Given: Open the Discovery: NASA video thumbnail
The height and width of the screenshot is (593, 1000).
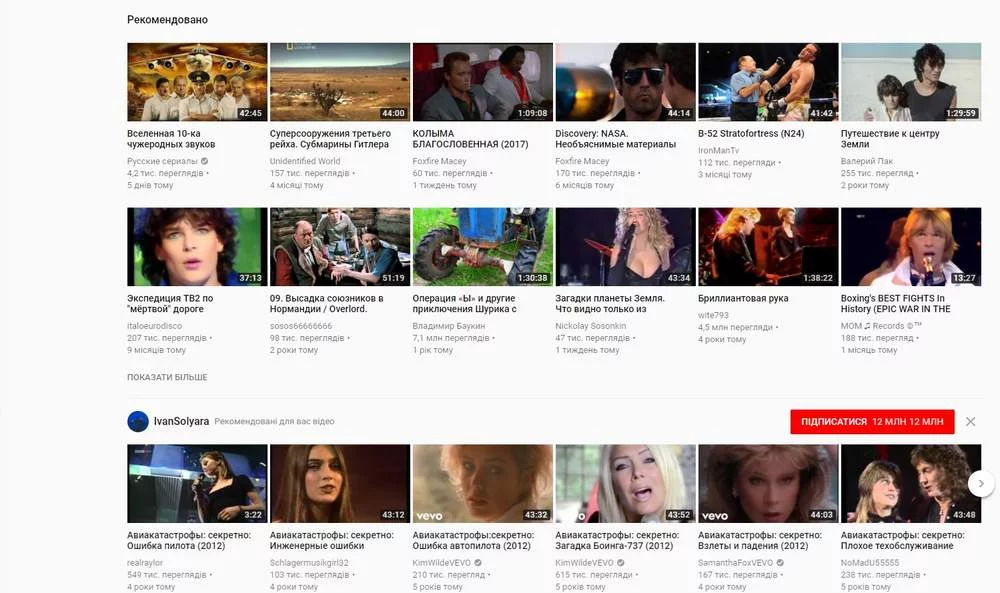Looking at the screenshot, I should pyautogui.click(x=626, y=82).
